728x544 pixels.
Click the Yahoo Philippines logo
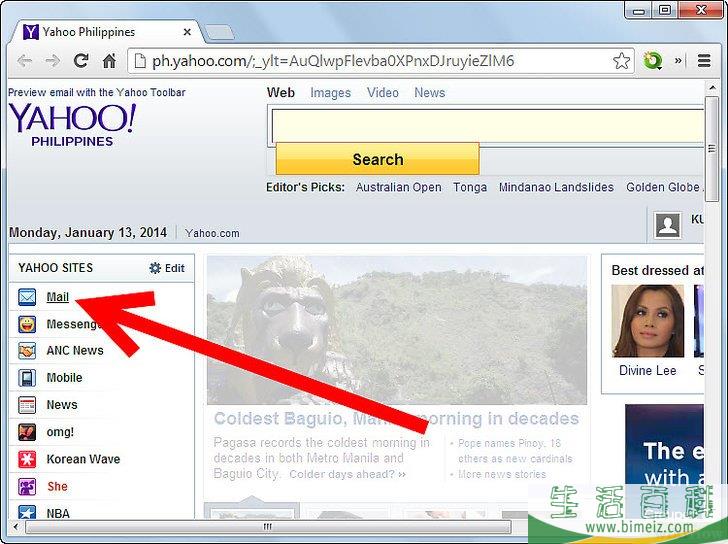(72, 124)
